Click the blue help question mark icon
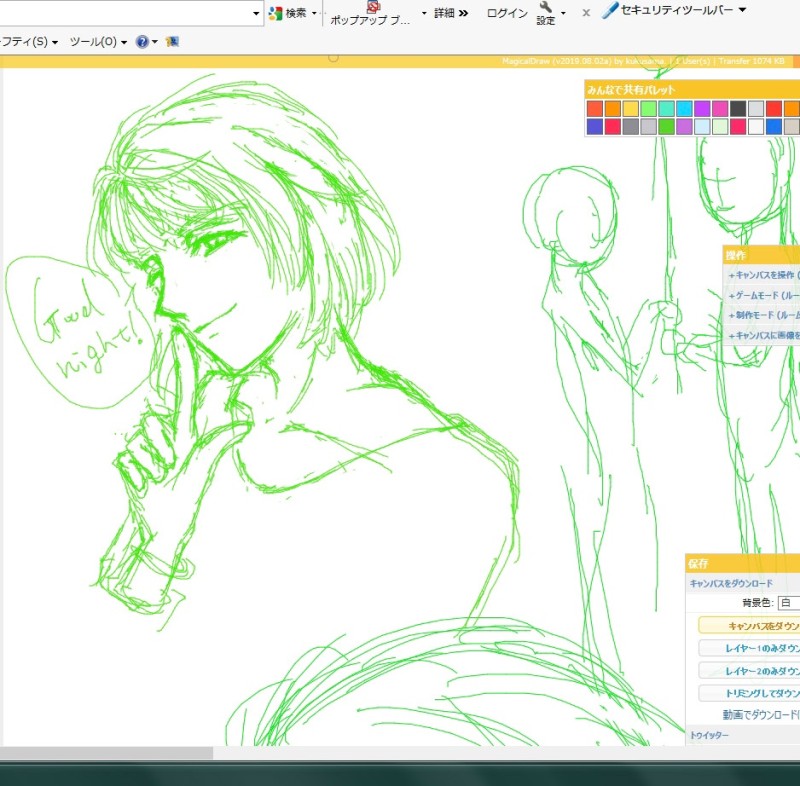 [142, 42]
